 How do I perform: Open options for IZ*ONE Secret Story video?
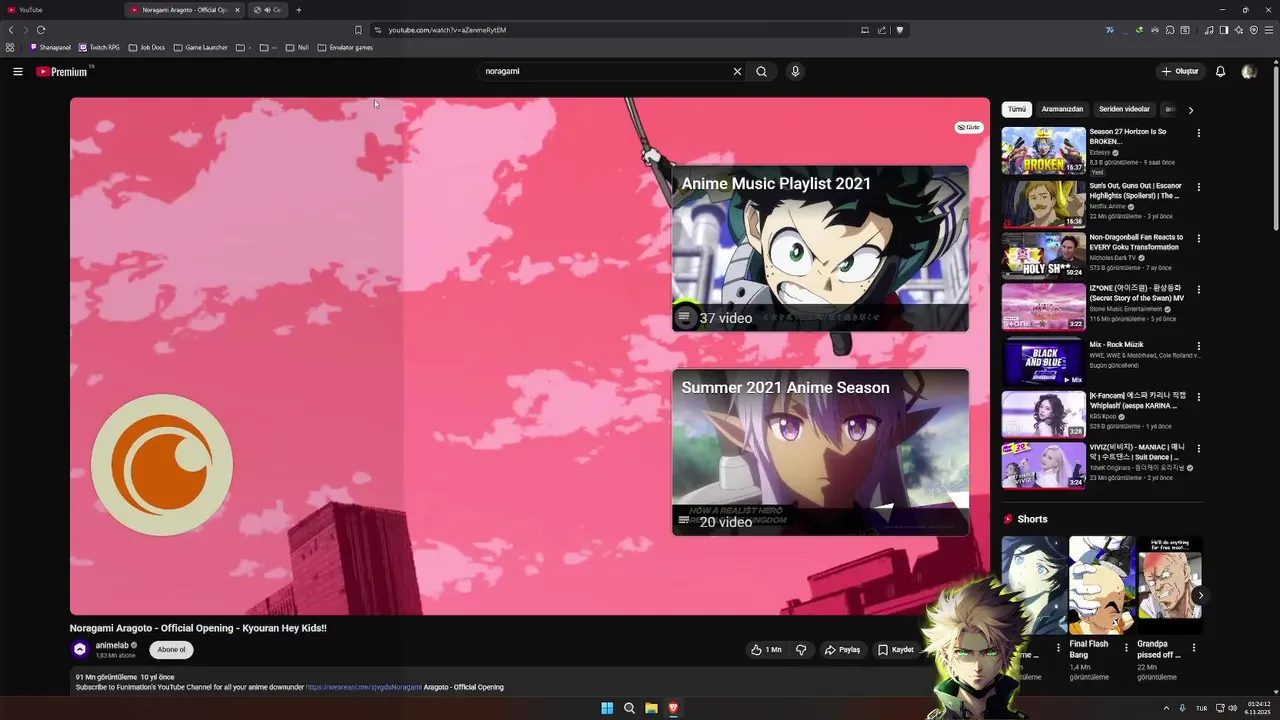coord(1198,292)
